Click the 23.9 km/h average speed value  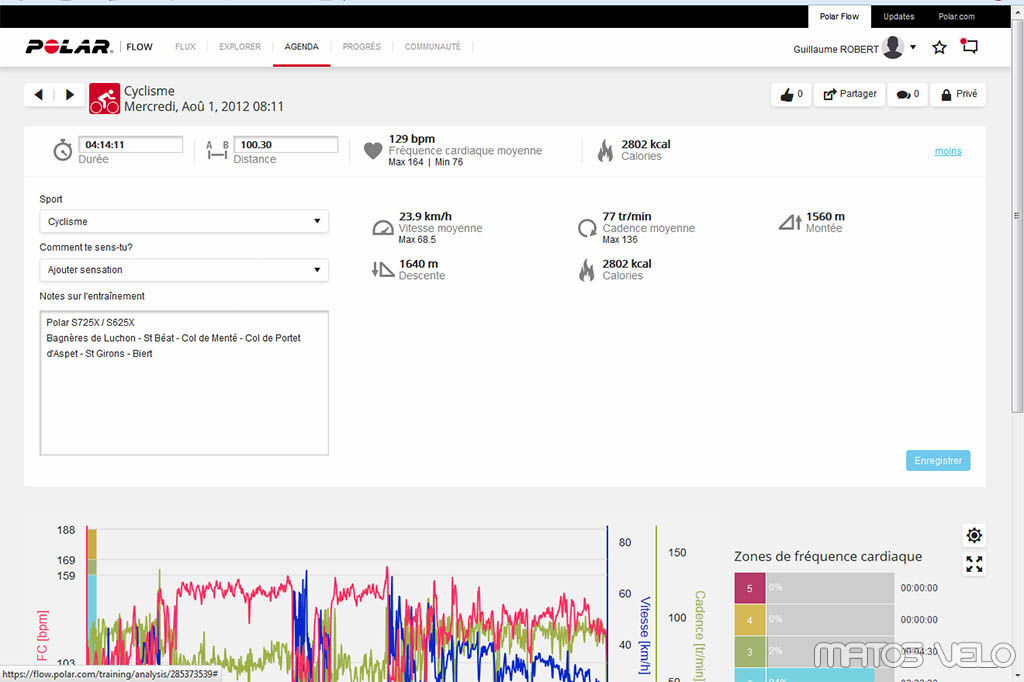click(425, 216)
